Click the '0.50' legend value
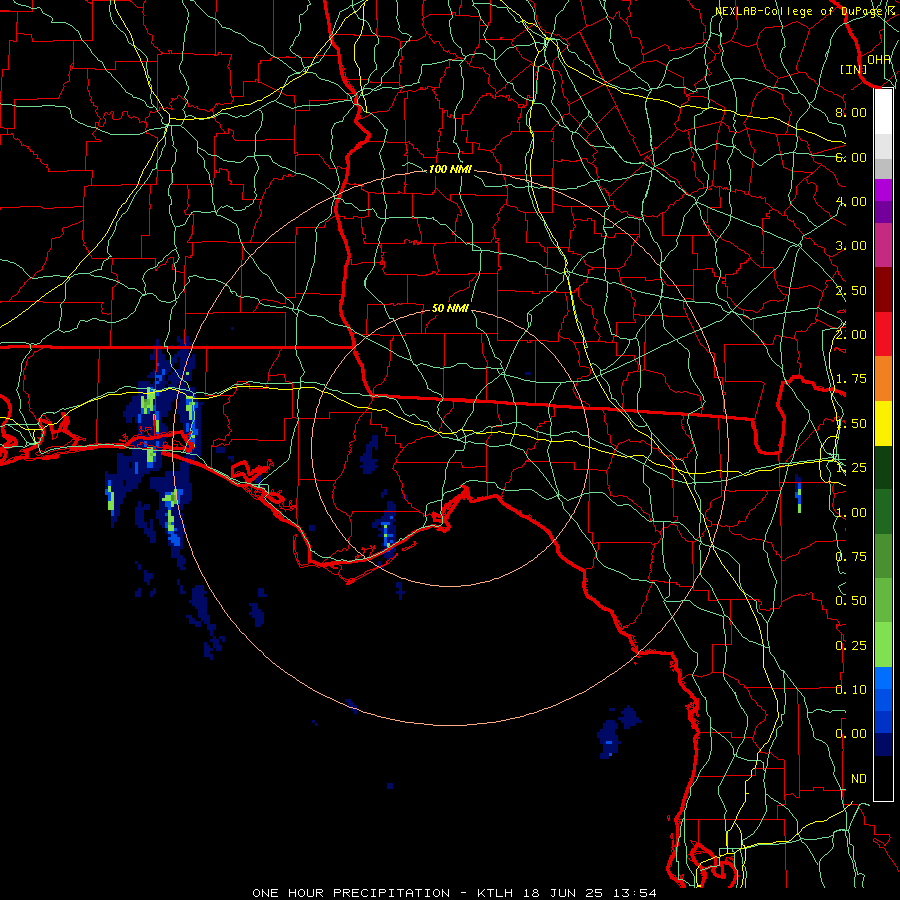Screen dimensions: 900x900 851,601
